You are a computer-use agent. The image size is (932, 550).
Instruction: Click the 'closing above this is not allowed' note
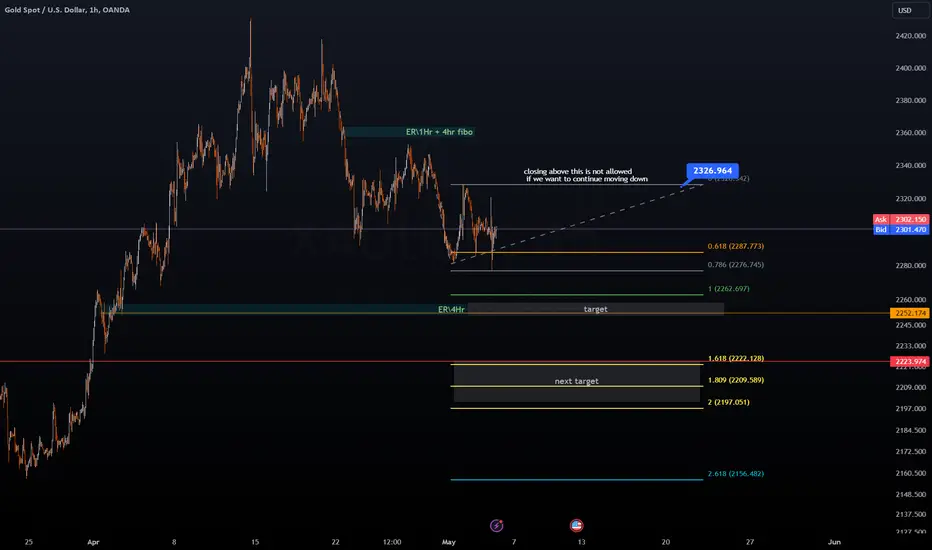(x=578, y=171)
